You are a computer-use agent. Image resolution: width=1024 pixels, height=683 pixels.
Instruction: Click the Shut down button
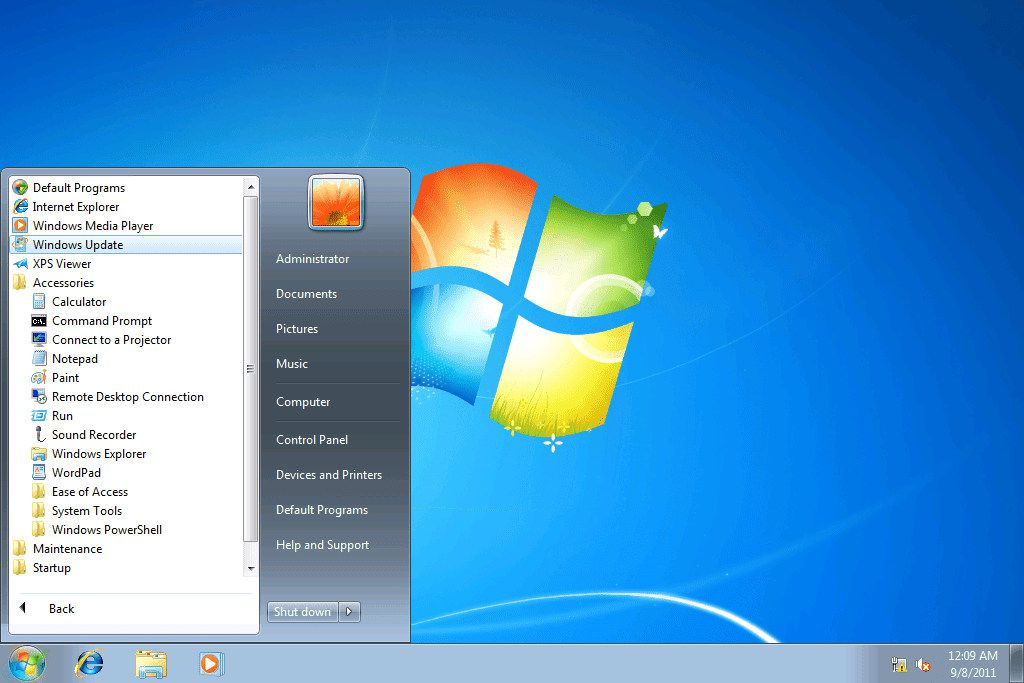click(302, 611)
